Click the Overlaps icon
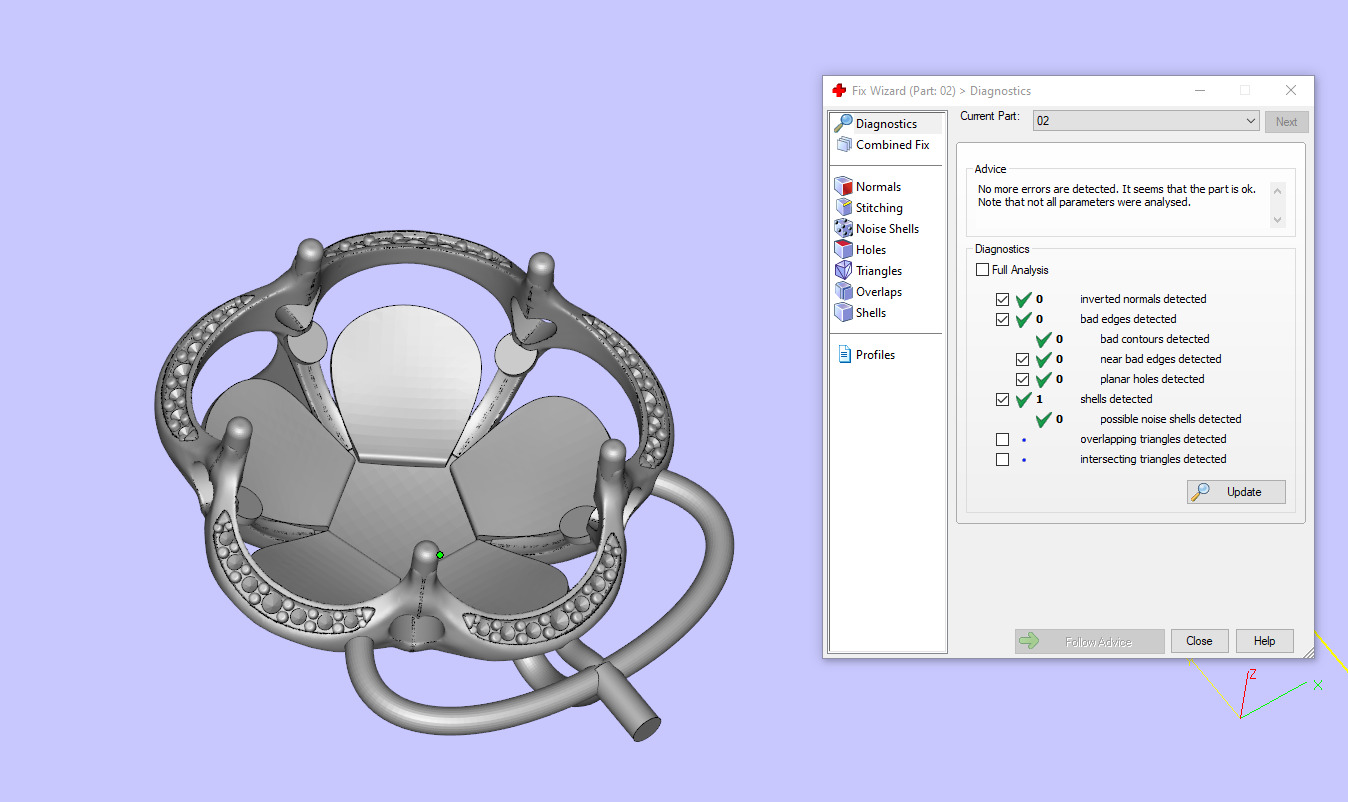The image size is (1348, 802). click(843, 291)
